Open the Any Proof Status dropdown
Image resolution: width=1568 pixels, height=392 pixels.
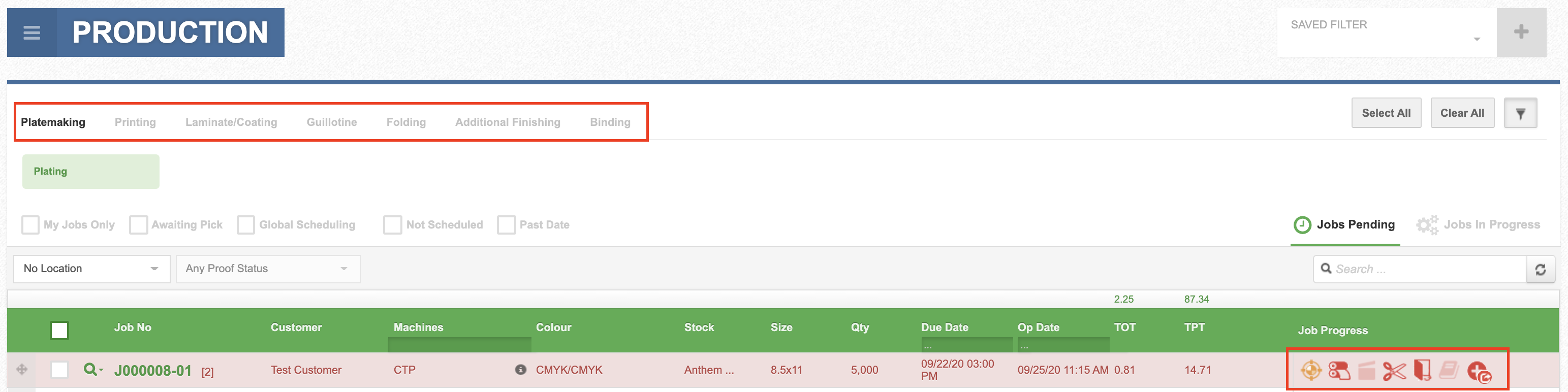coord(268,269)
